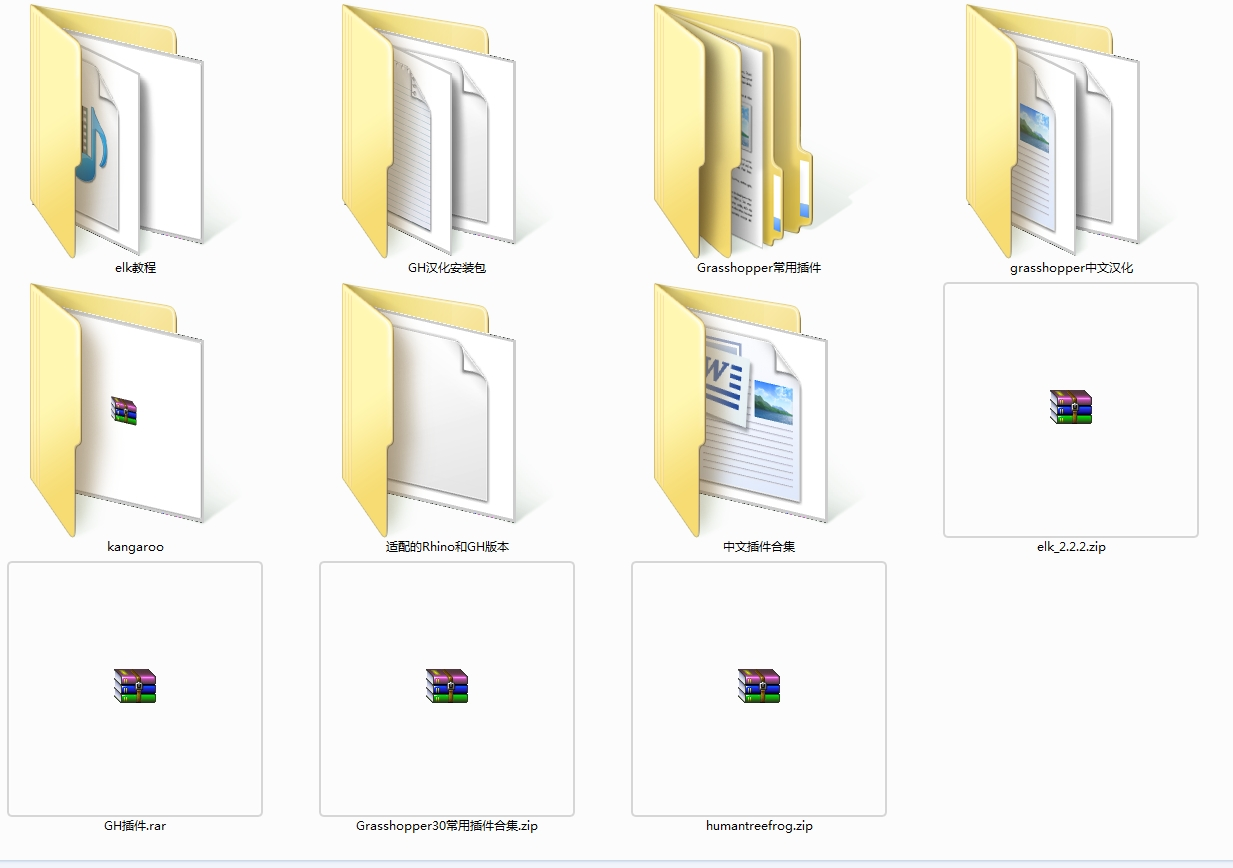Select the Grasshopper30常用插件合集.zip archive icon
The height and width of the screenshot is (868, 1233).
click(447, 687)
